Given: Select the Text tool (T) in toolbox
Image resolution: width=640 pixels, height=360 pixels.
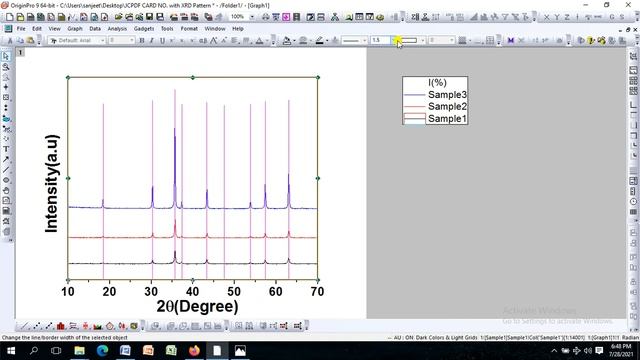Looking at the screenshot, I should click(x=6, y=149).
